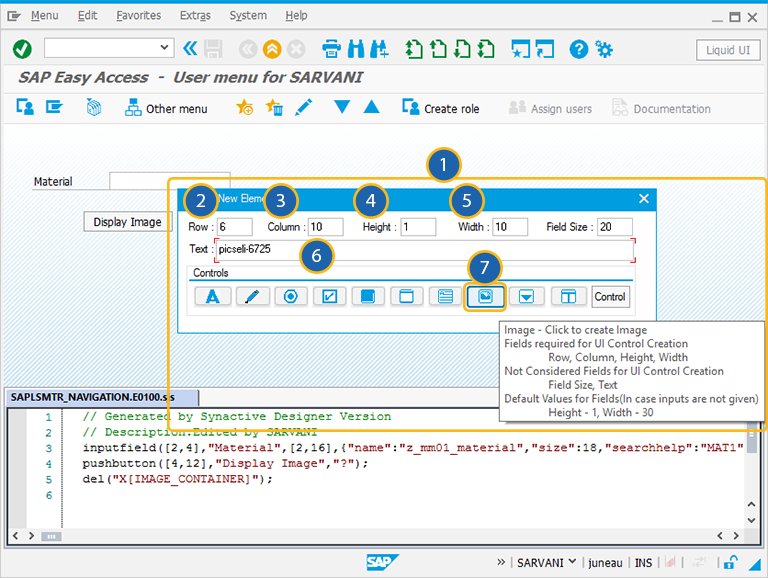Select the Input field pencil control icon
The width and height of the screenshot is (768, 578).
(252, 296)
